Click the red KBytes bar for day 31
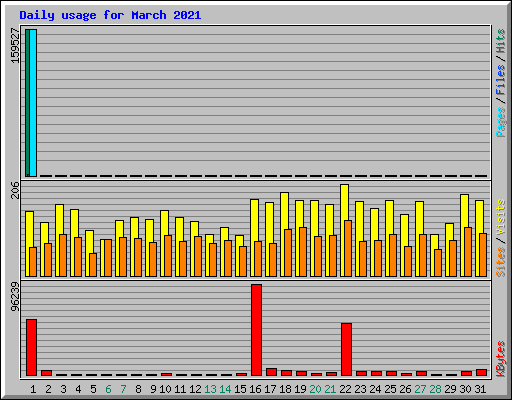Screen dimensions: 512x400 coord(481,372)
